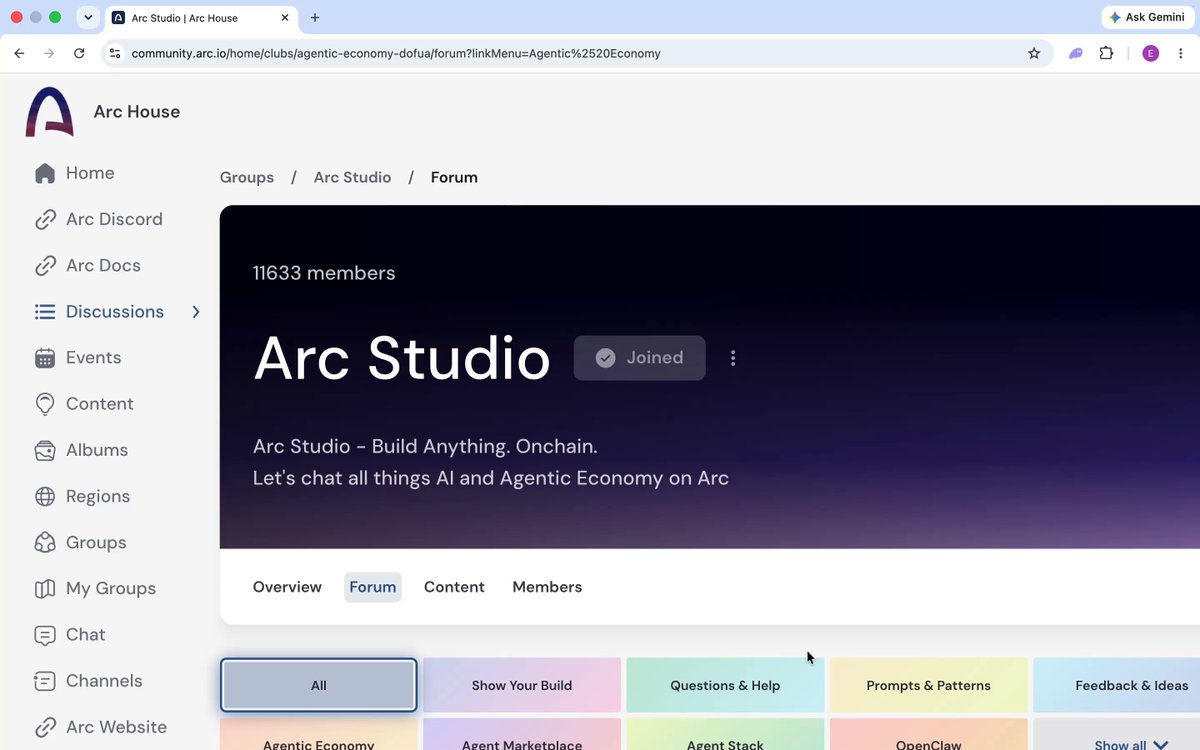
Task: Open the Regions globe icon
Action: tap(45, 496)
